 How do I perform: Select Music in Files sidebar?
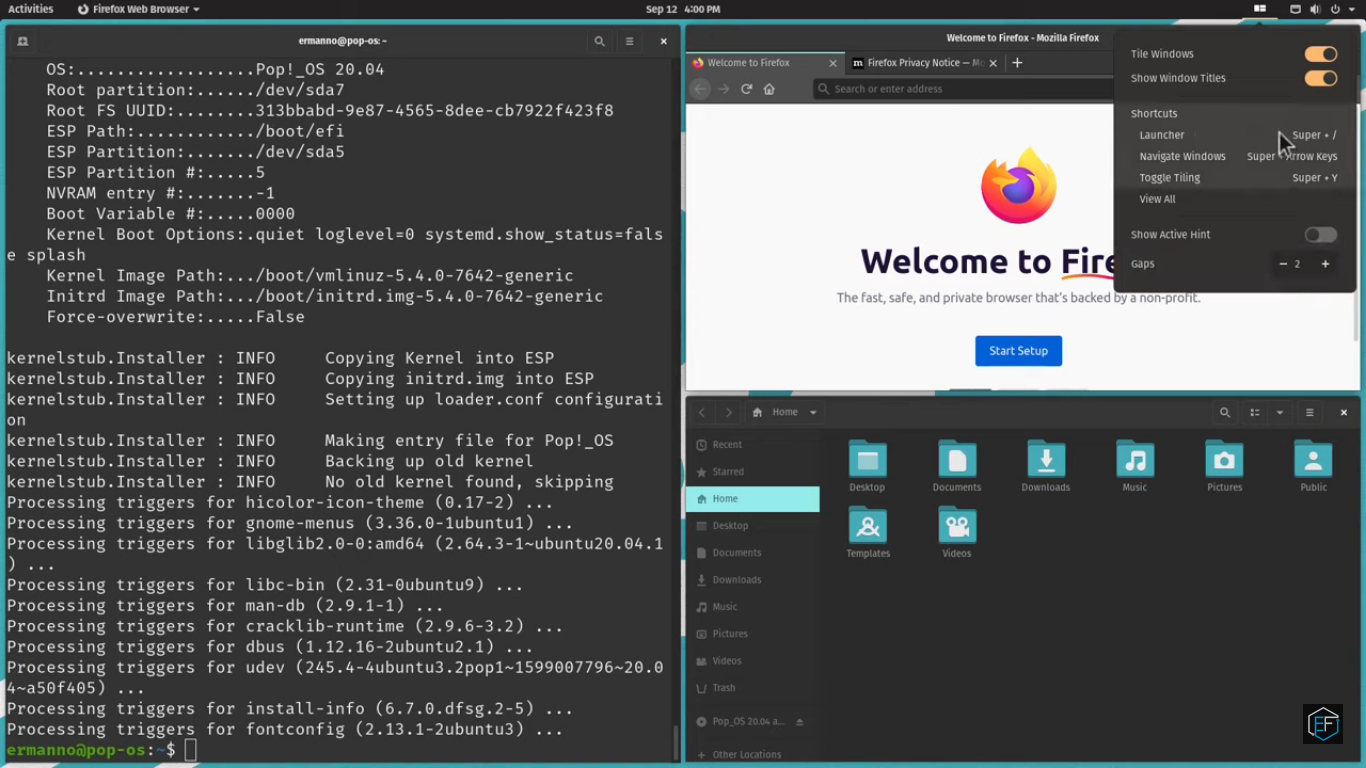coord(752,606)
